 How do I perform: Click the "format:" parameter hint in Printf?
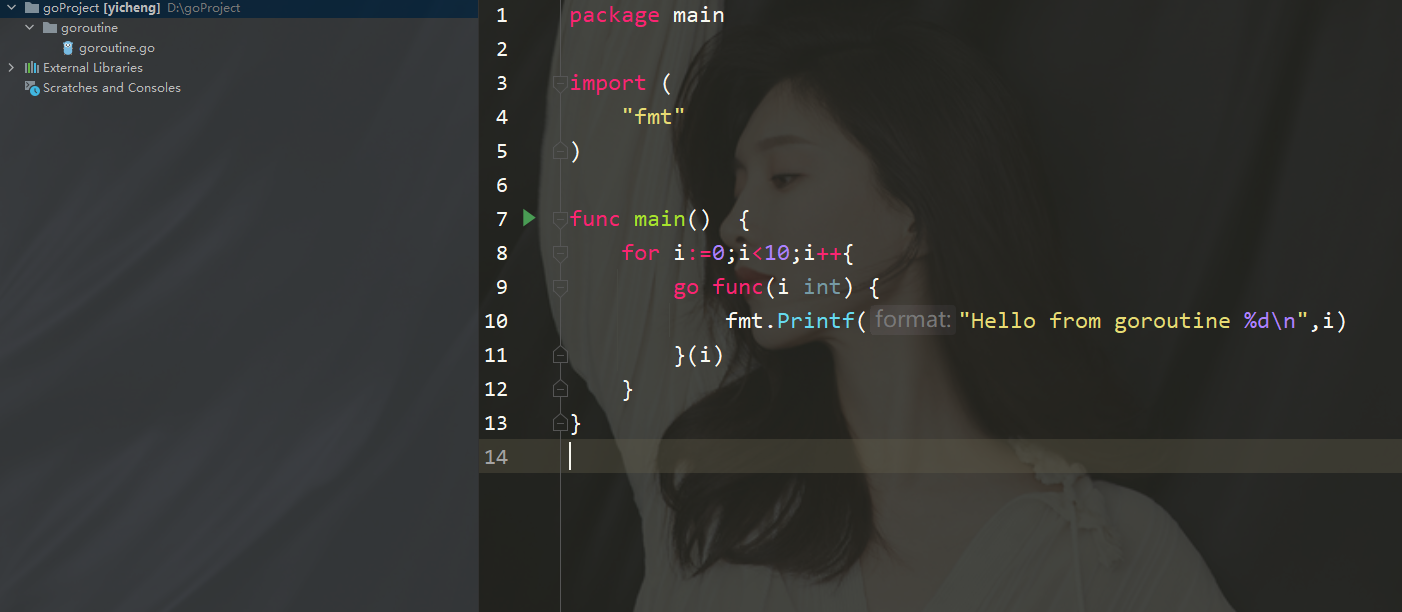[x=911, y=320]
